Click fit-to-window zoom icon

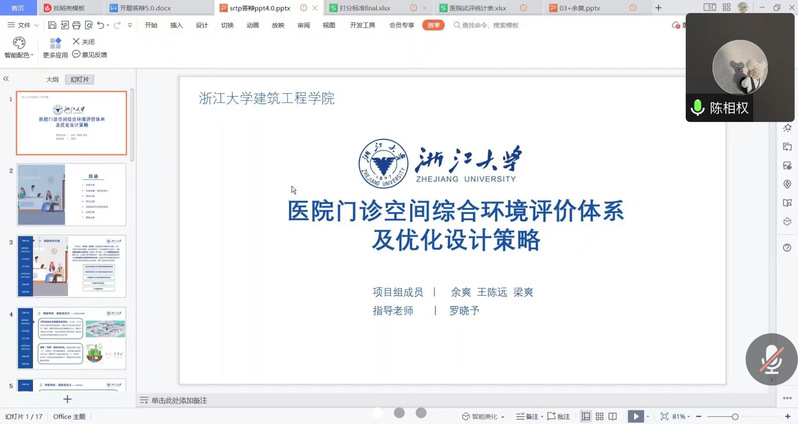coord(664,416)
